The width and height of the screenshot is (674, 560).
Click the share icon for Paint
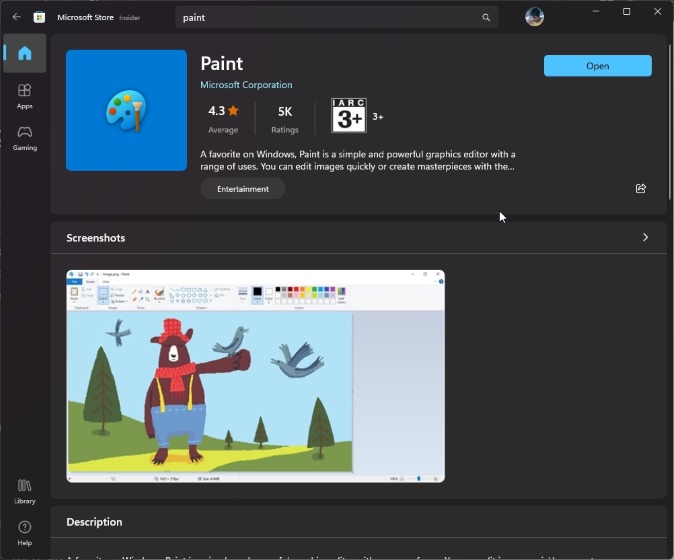(x=640, y=188)
